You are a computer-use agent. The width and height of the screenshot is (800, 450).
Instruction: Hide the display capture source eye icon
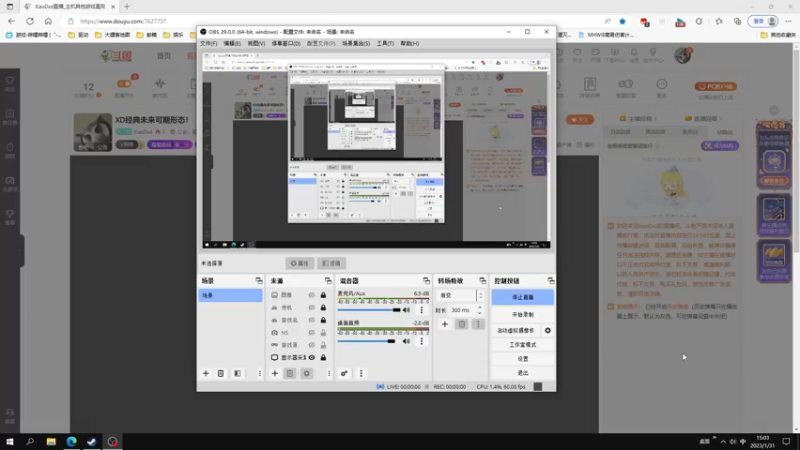coord(312,358)
